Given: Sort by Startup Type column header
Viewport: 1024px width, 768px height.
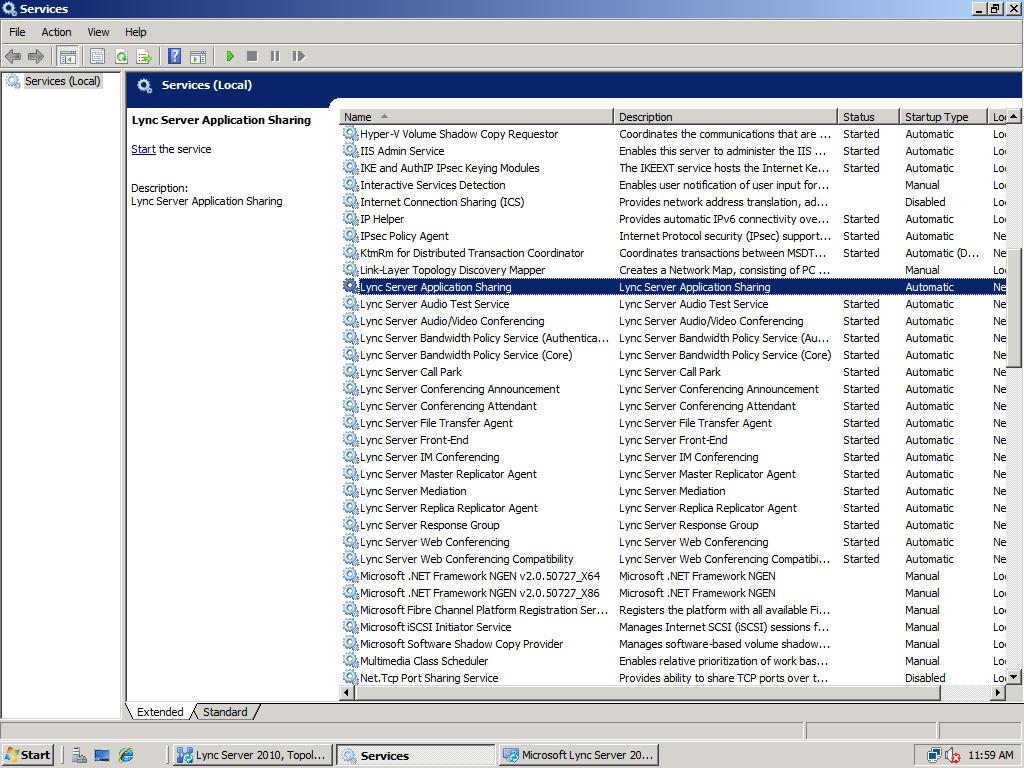Looking at the screenshot, I should [x=943, y=117].
